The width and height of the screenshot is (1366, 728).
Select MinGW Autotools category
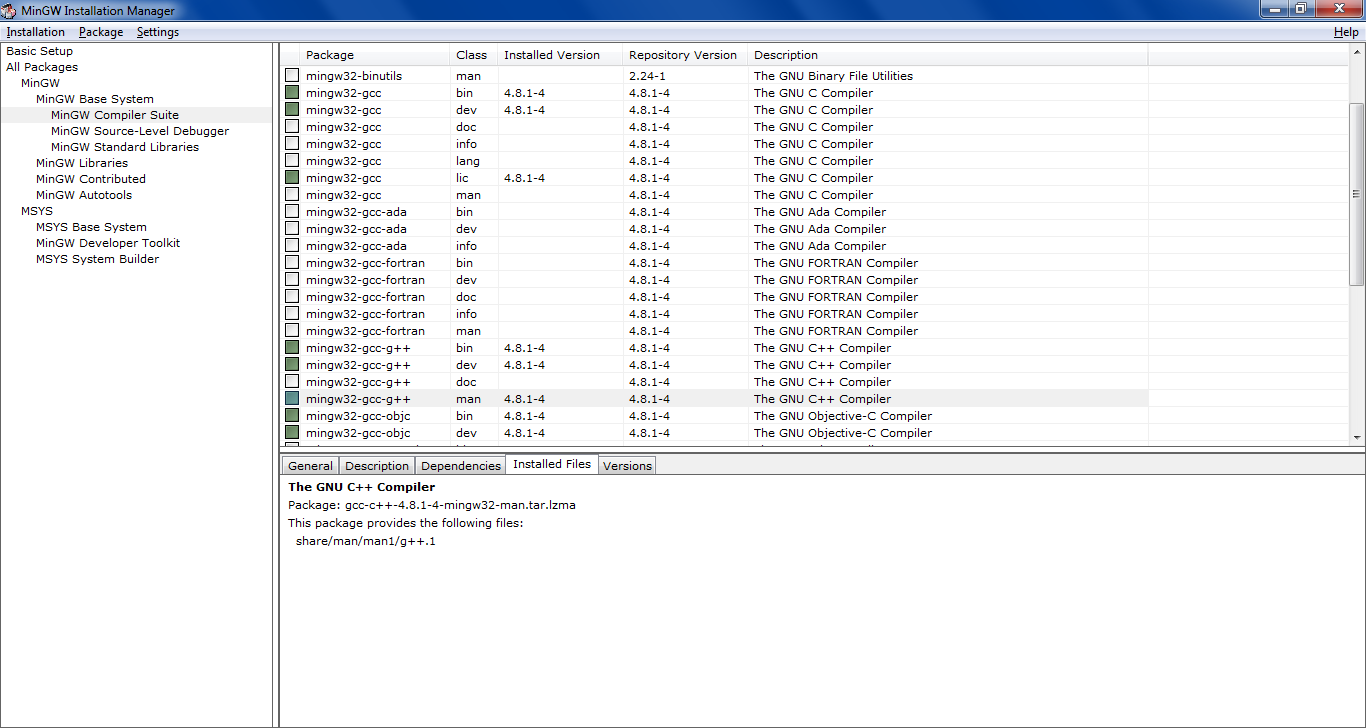(x=84, y=195)
